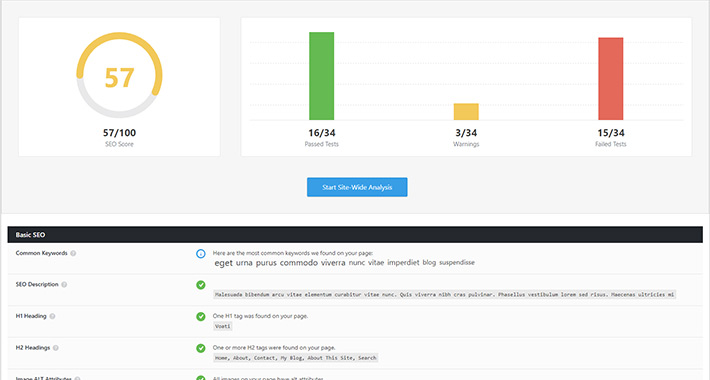Click the 57 SEO score gauge

point(120,75)
